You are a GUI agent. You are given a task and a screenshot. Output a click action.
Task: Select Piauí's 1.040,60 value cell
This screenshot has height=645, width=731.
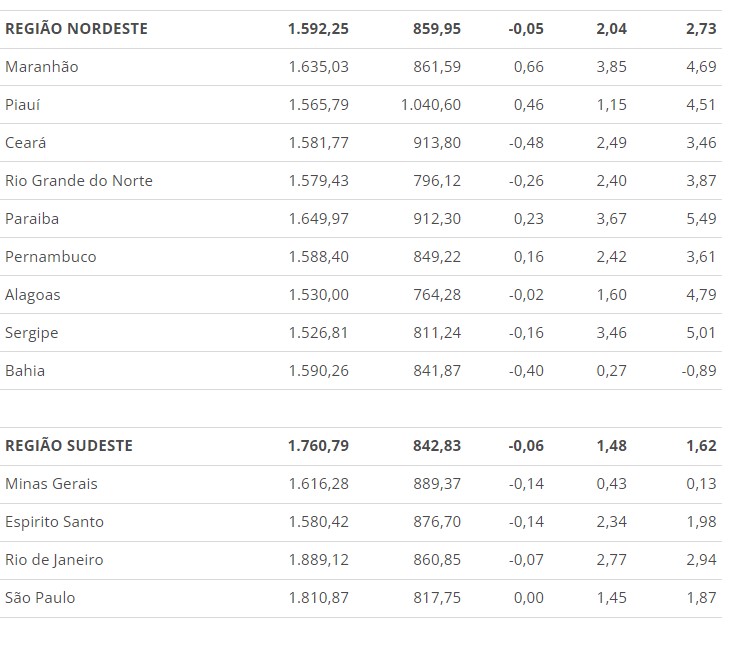coord(430,105)
